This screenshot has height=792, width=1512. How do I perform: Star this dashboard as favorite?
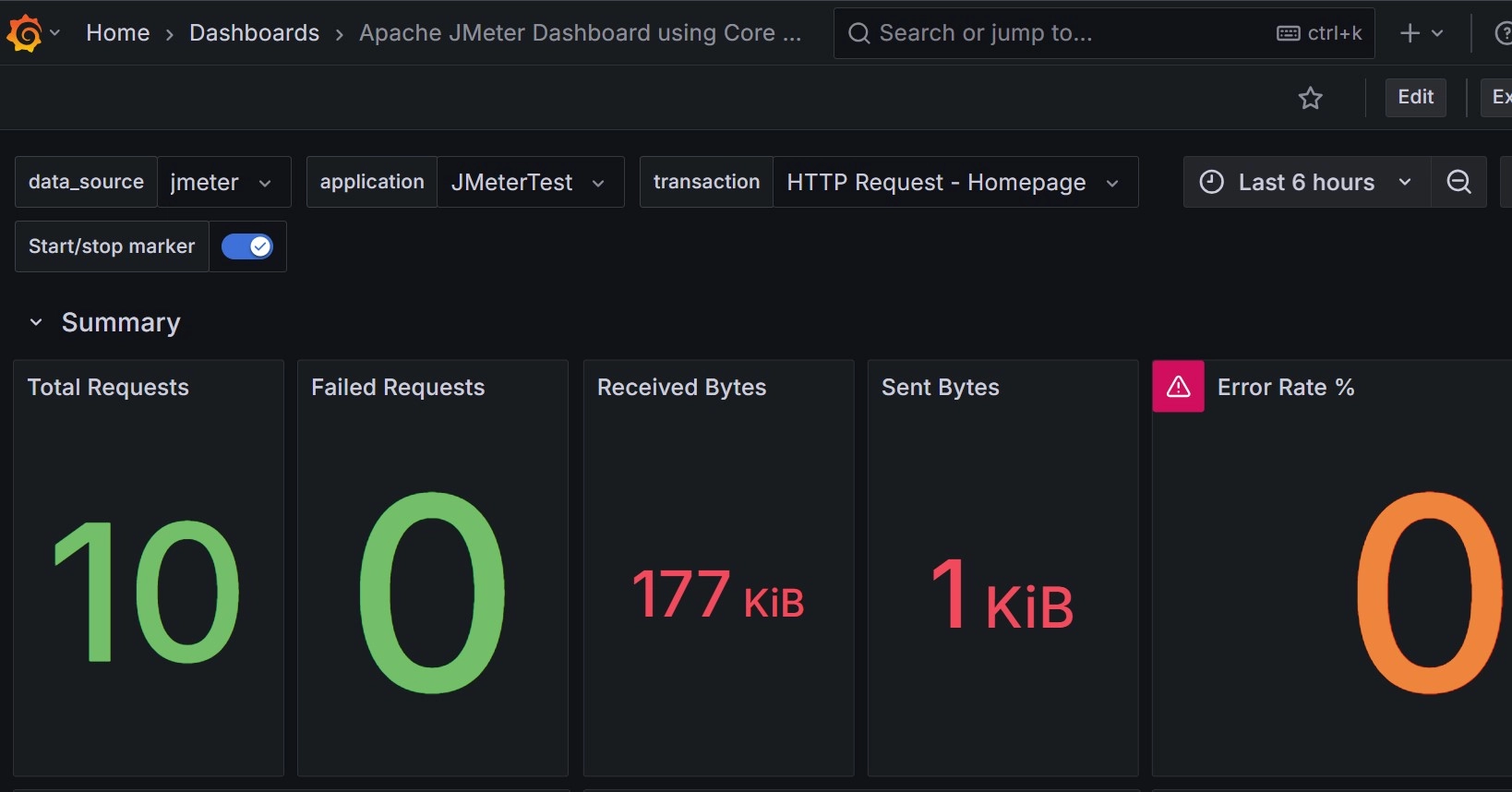click(1310, 98)
